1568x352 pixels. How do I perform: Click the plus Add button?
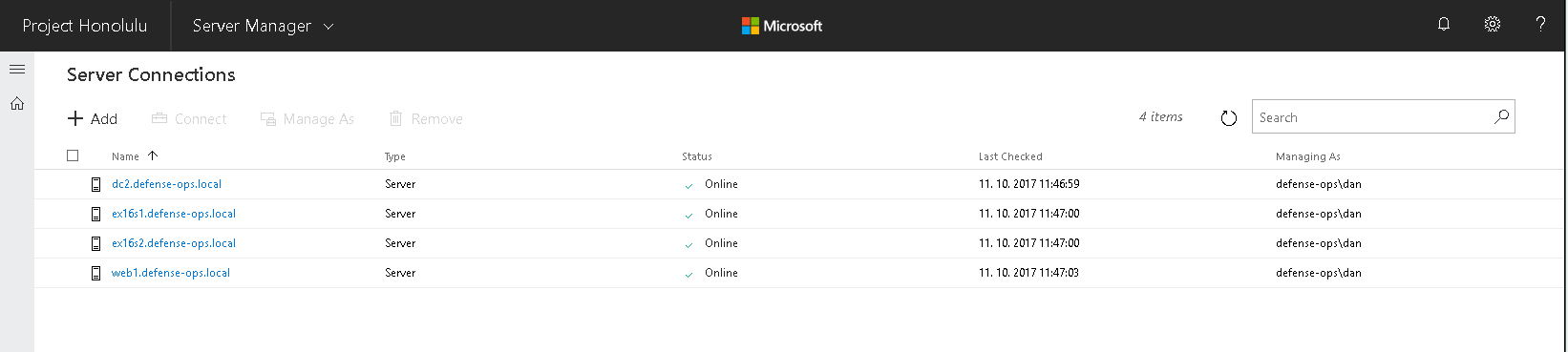[93, 118]
